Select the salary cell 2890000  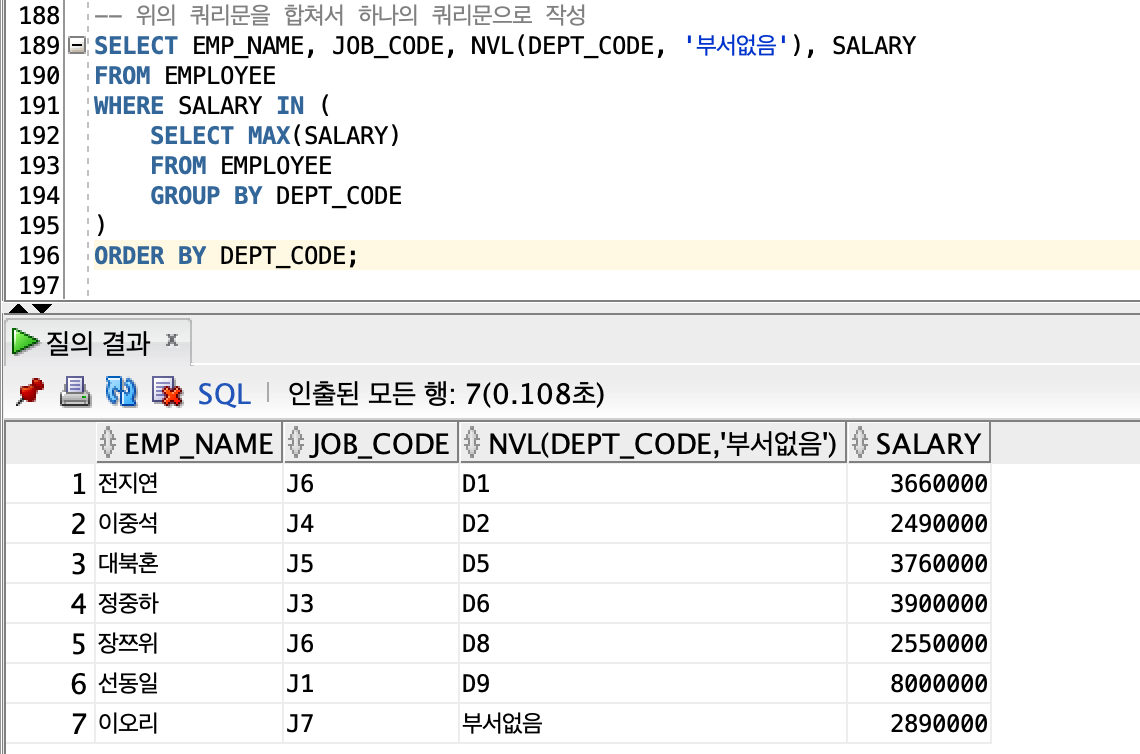[x=919, y=723]
